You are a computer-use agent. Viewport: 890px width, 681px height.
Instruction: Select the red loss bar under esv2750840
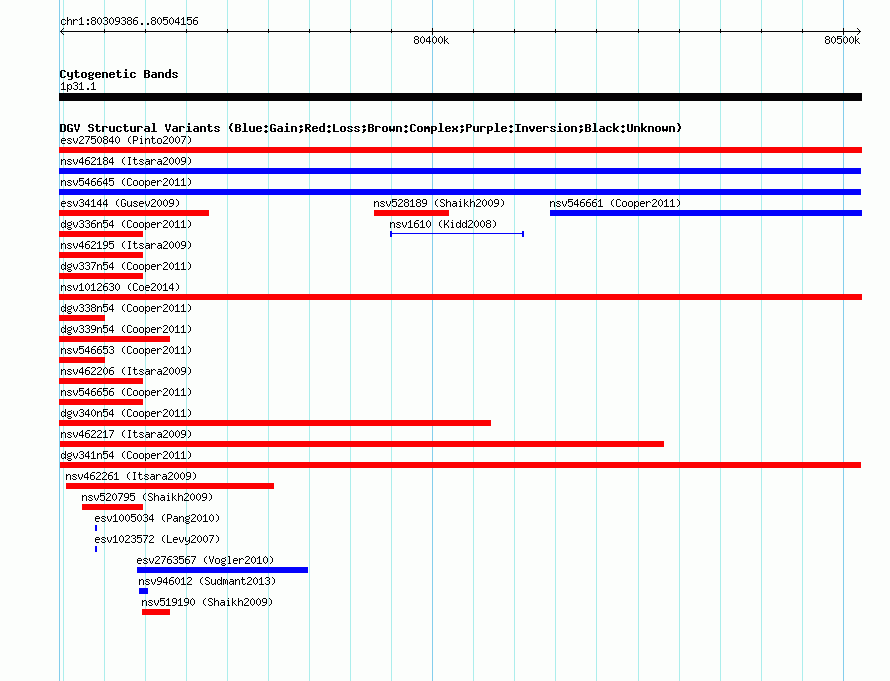[460, 150]
